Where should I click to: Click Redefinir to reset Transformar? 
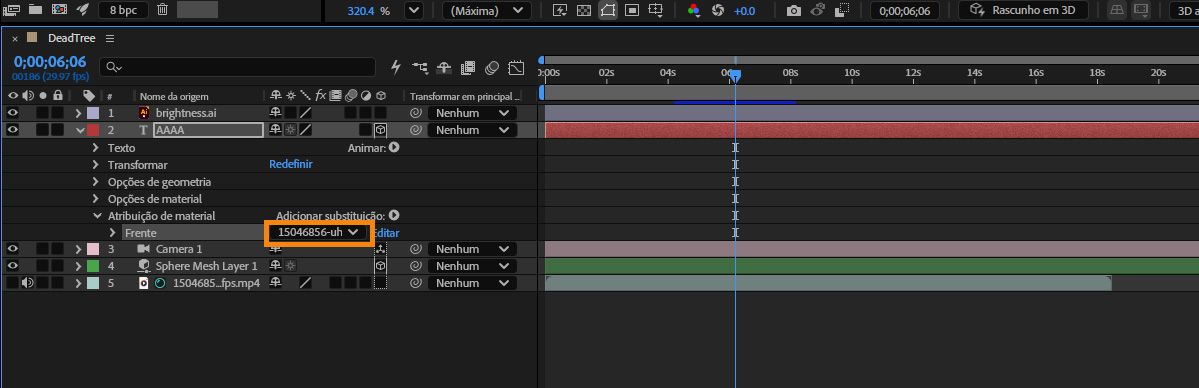click(291, 165)
